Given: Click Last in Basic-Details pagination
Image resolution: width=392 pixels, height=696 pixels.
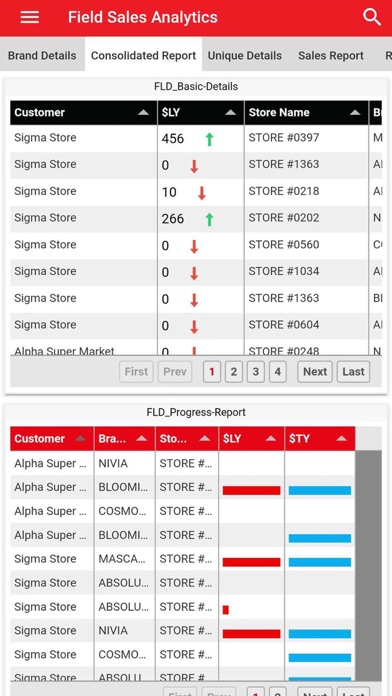Looking at the screenshot, I should 353,372.
